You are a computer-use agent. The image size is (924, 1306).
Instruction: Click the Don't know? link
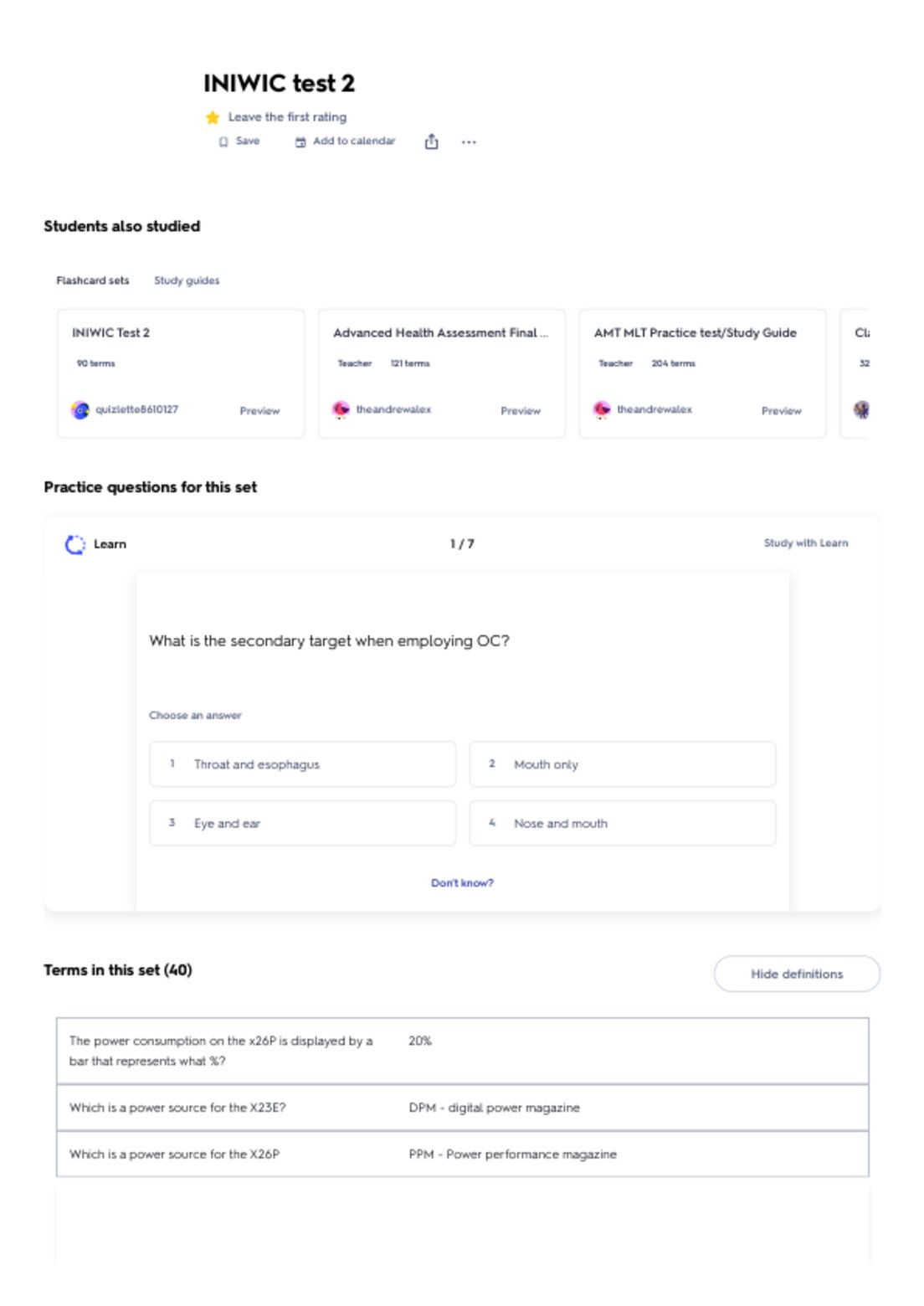pos(462,883)
